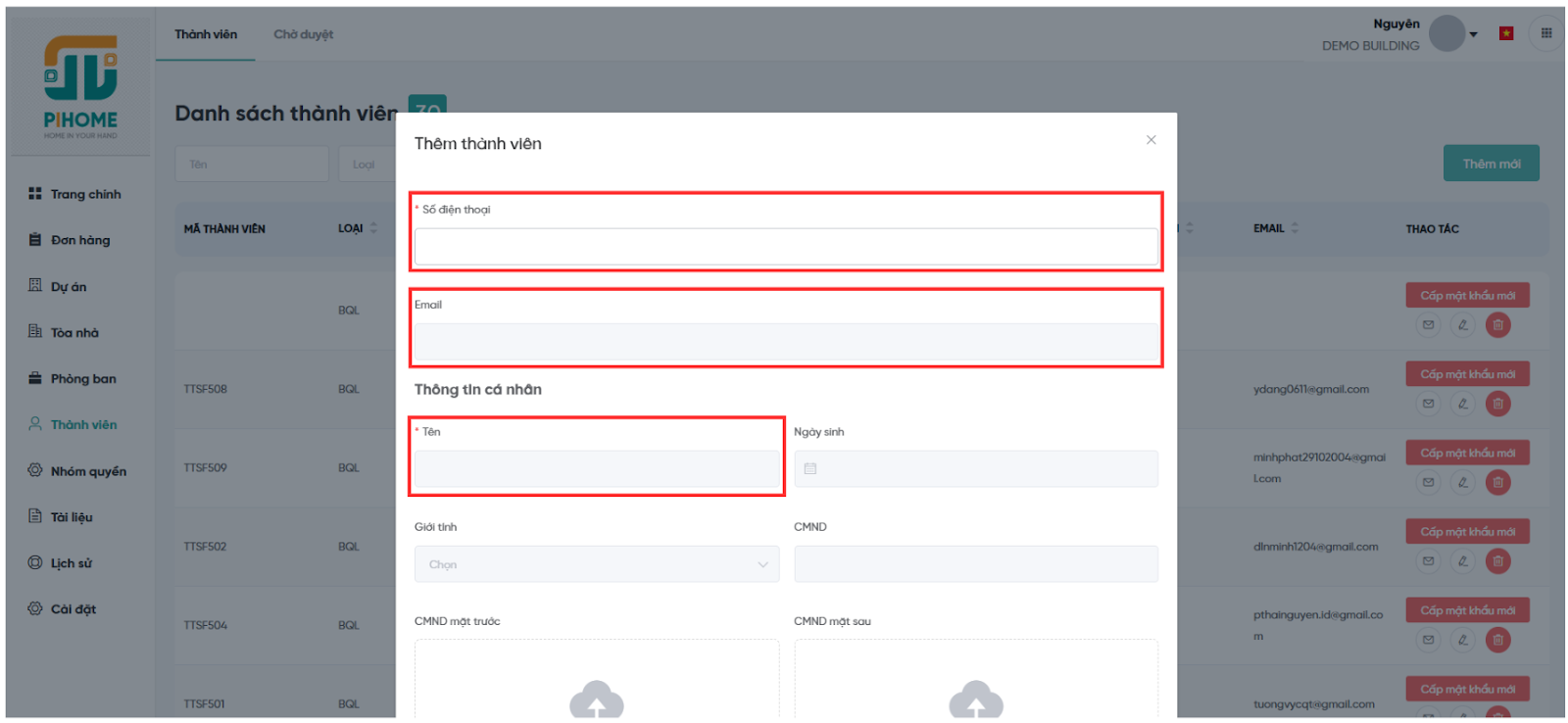This screenshot has width=1568, height=723.
Task: Click the PiHome logo in sidebar
Action: pos(80,86)
